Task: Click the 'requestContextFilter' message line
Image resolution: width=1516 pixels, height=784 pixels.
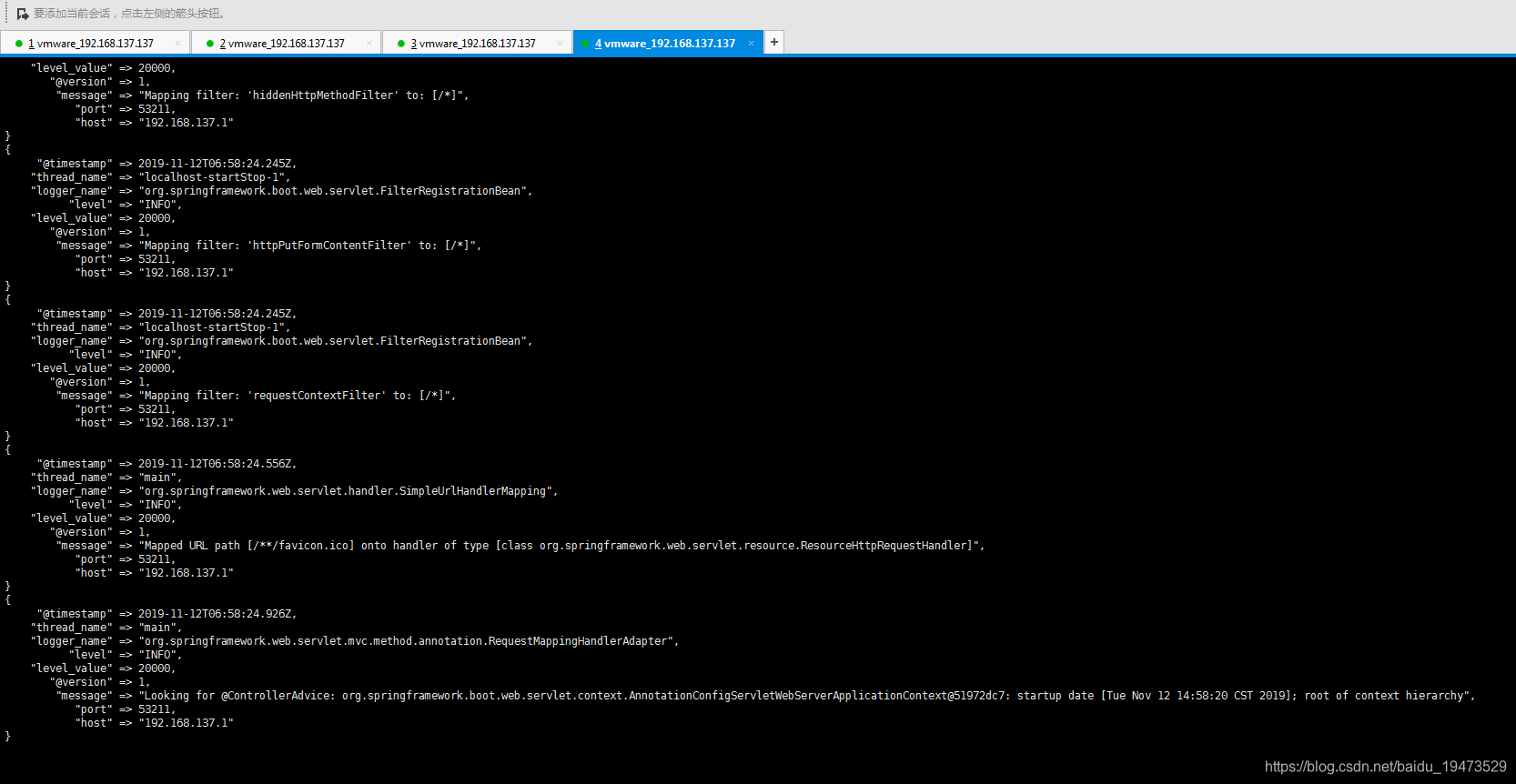Action: [257, 396]
